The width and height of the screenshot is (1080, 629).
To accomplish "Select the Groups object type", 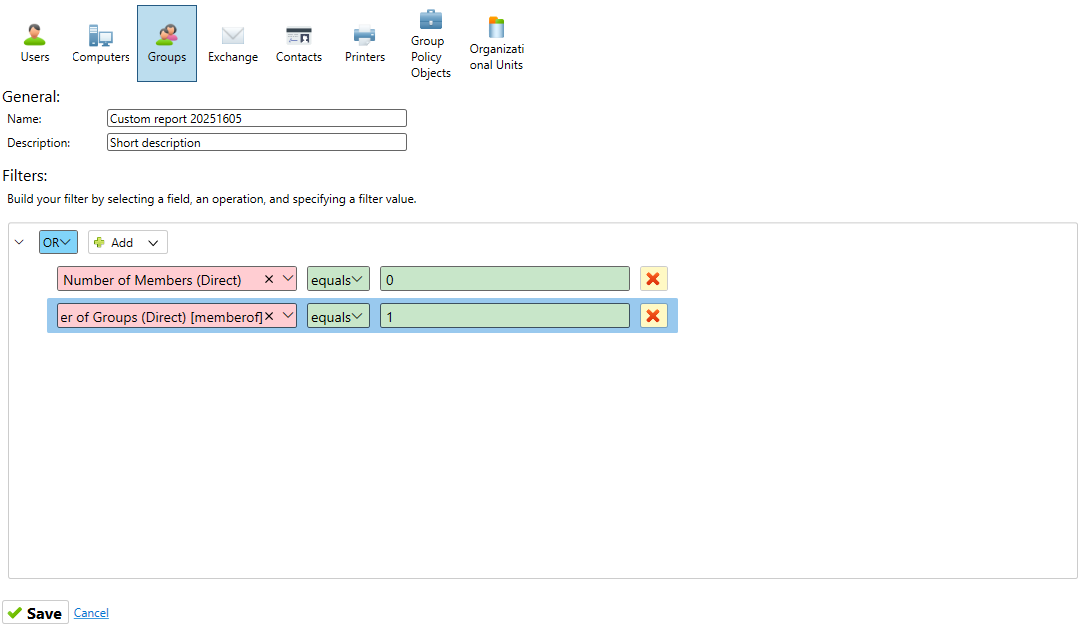I will pos(167,43).
